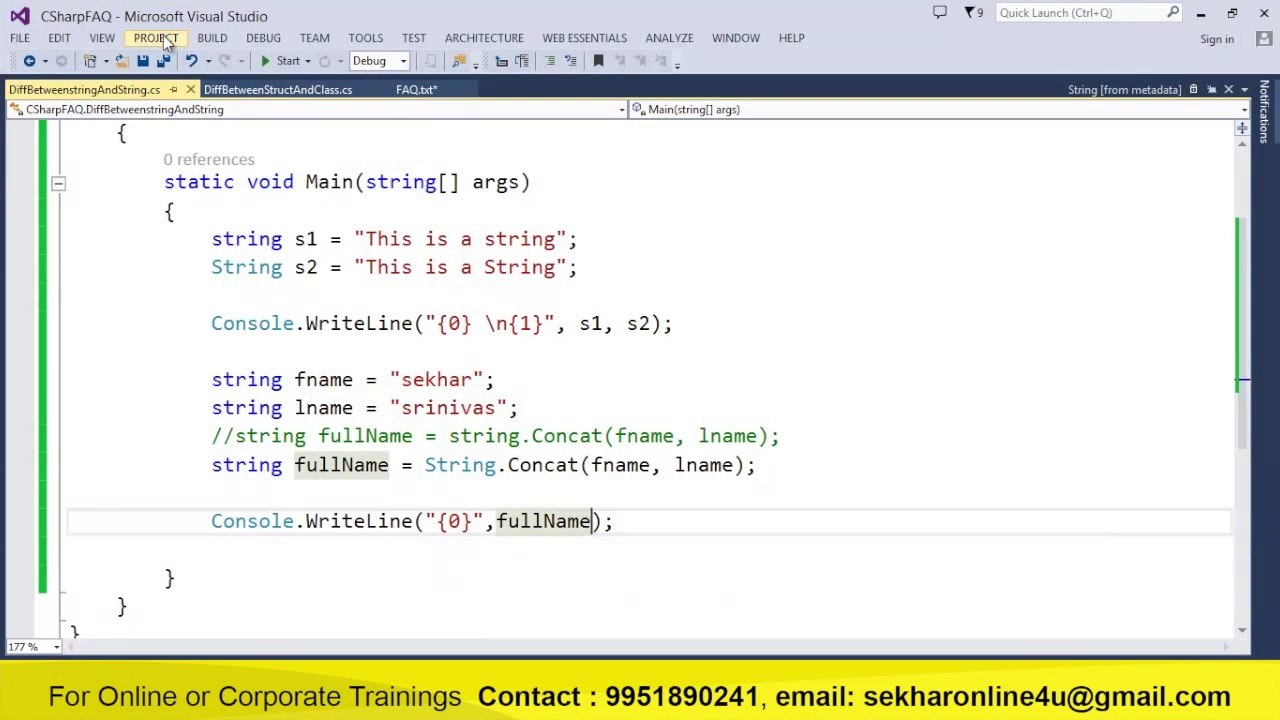
Task: Save the current file with the Save icon
Action: click(x=143, y=61)
